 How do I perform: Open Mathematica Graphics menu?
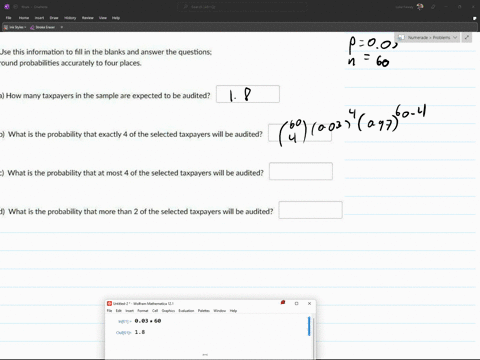point(168,311)
